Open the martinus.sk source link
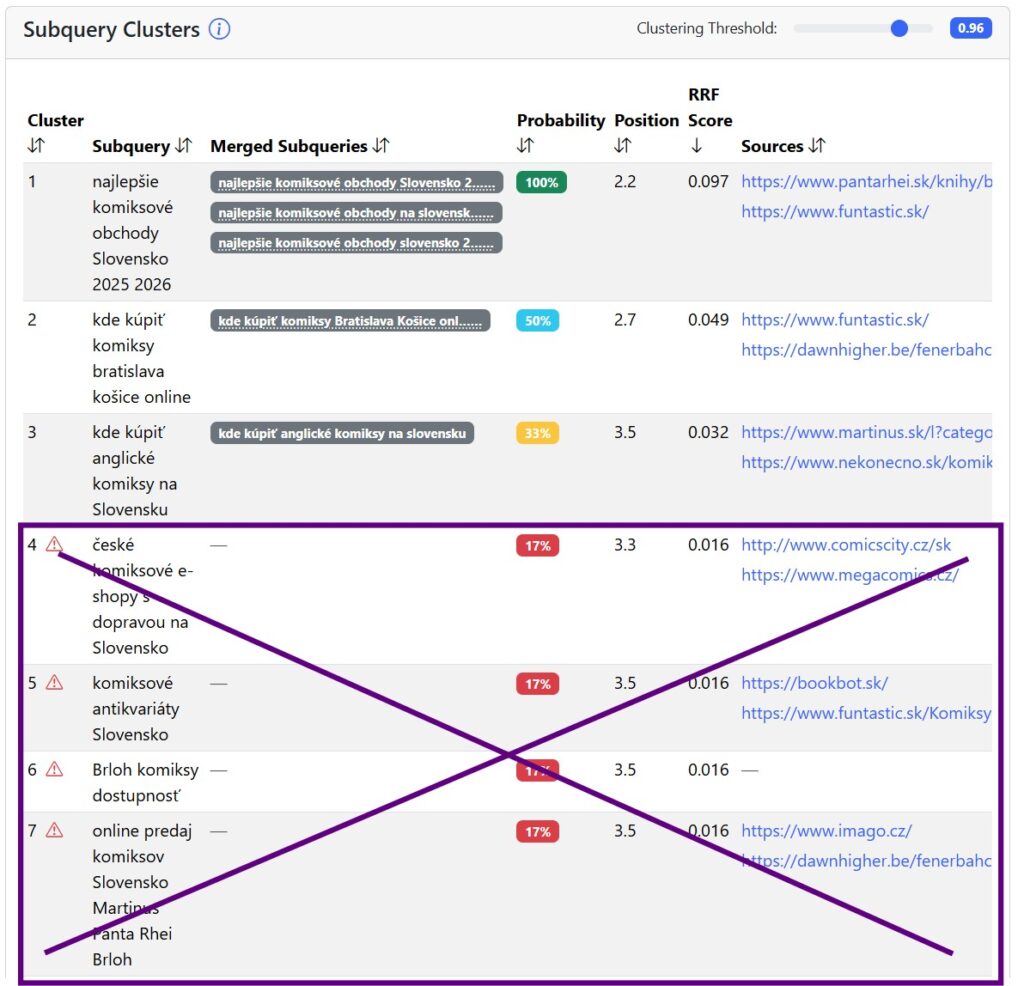This screenshot has width=1024, height=986. pyautogui.click(x=867, y=432)
